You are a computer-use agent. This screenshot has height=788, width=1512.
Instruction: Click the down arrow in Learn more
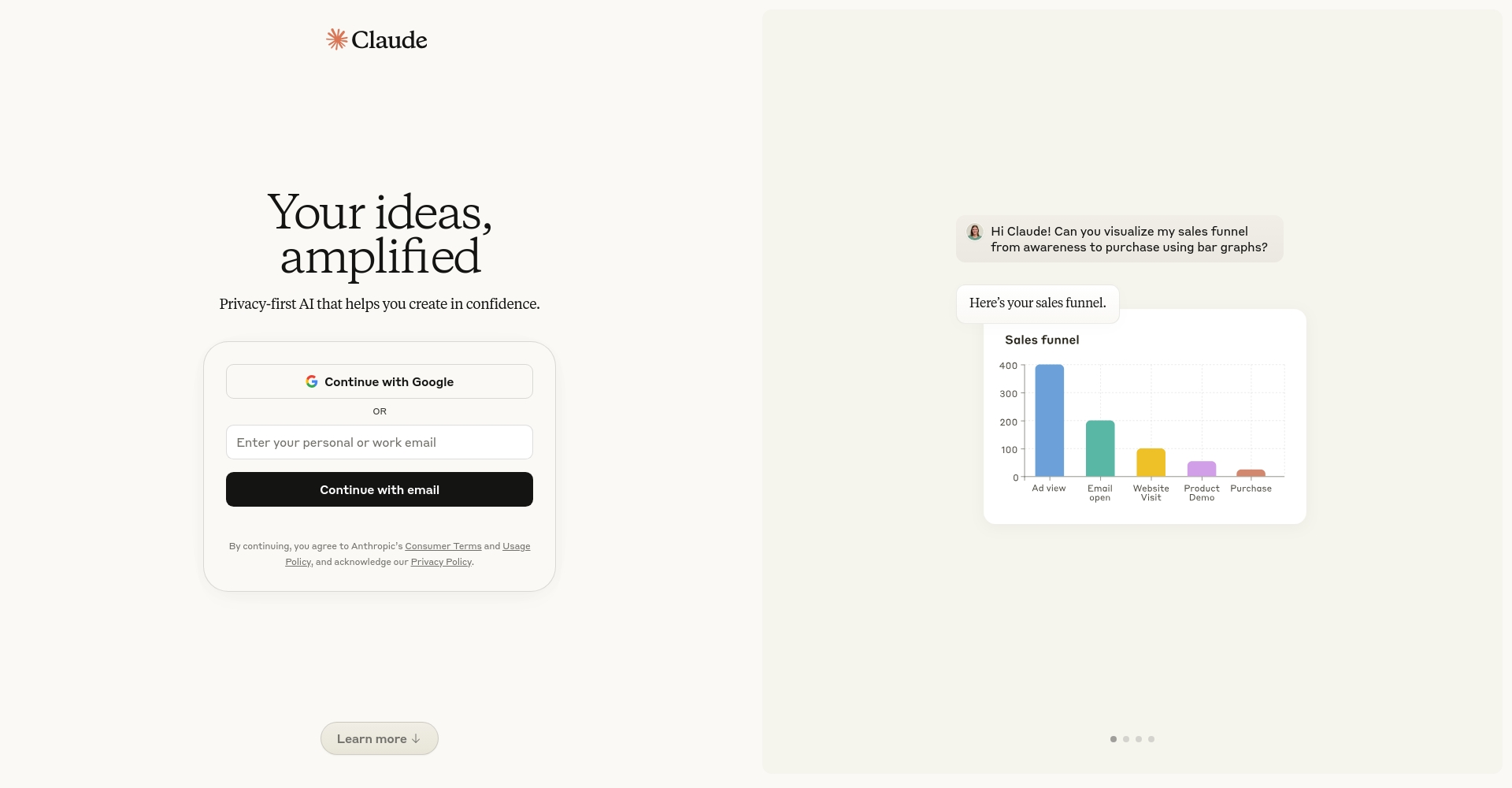(416, 739)
